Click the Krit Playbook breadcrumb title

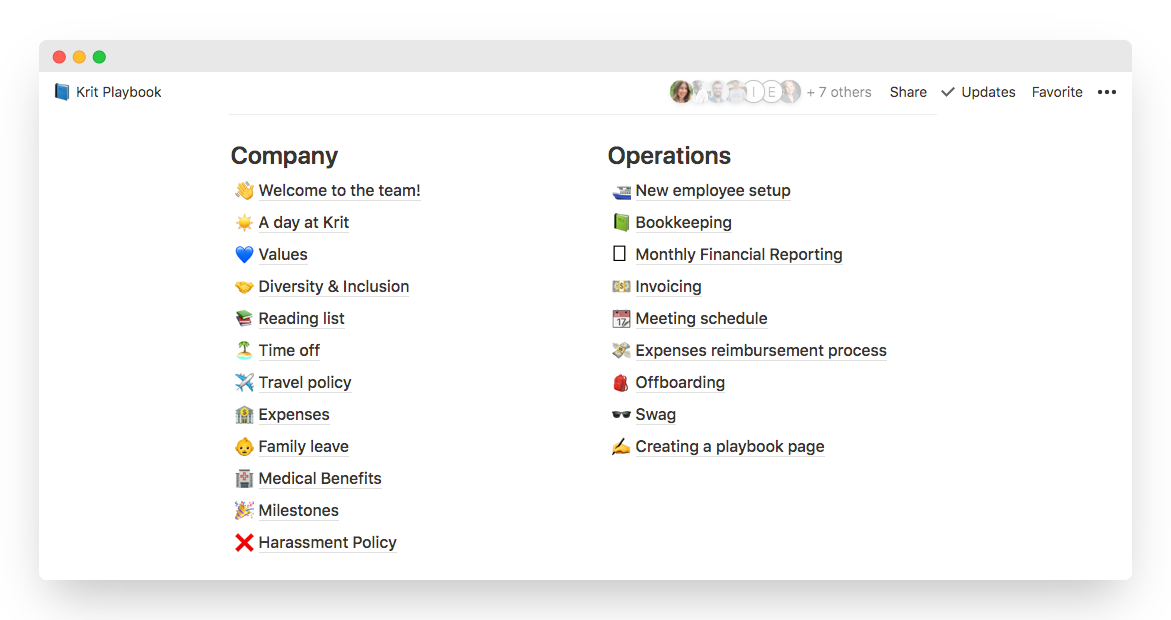pos(118,92)
